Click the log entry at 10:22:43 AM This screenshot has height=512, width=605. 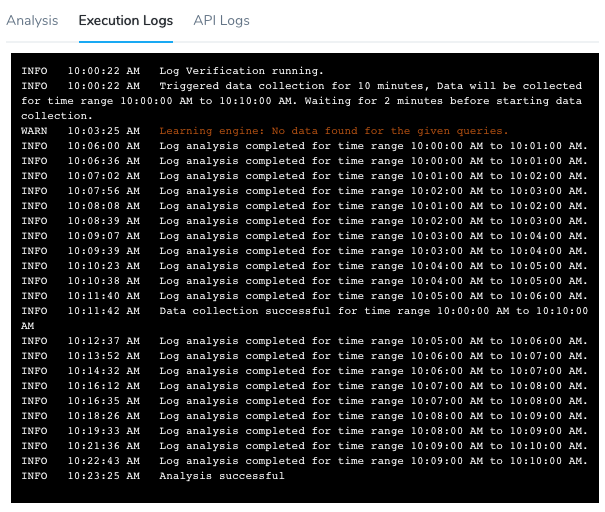coord(304,461)
